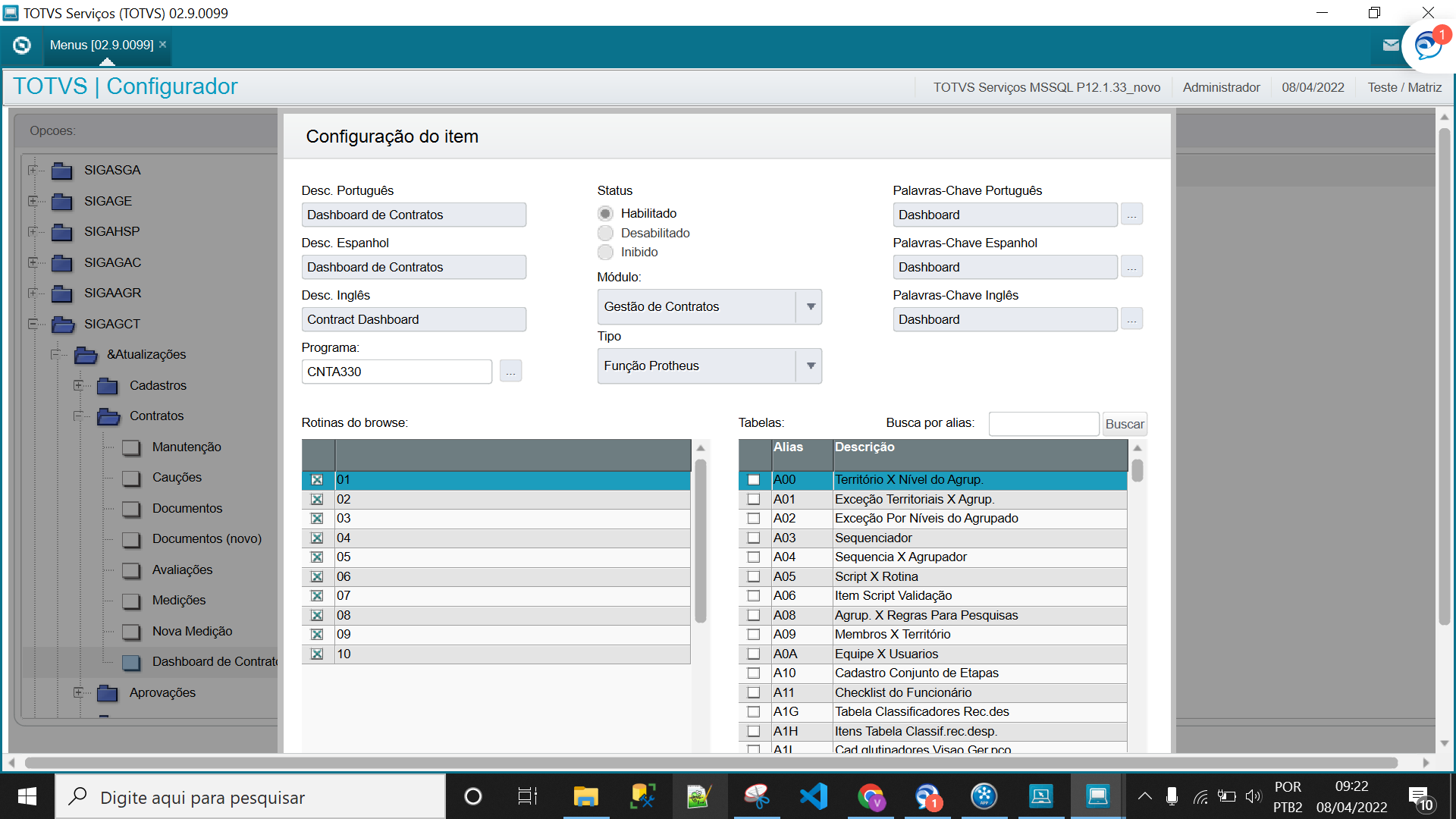Open the chat assistant bubble with notification
The width and height of the screenshot is (1456, 819).
point(1429,45)
